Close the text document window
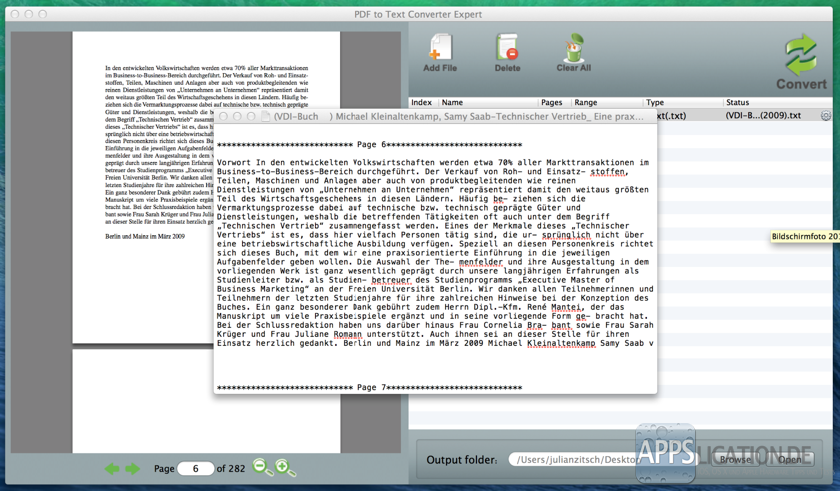The height and width of the screenshot is (491, 840). [223, 116]
